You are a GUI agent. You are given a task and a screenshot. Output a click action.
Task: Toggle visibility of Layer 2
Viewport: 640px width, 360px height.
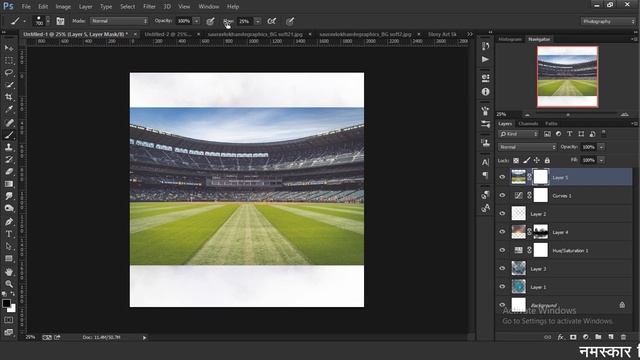(502, 213)
